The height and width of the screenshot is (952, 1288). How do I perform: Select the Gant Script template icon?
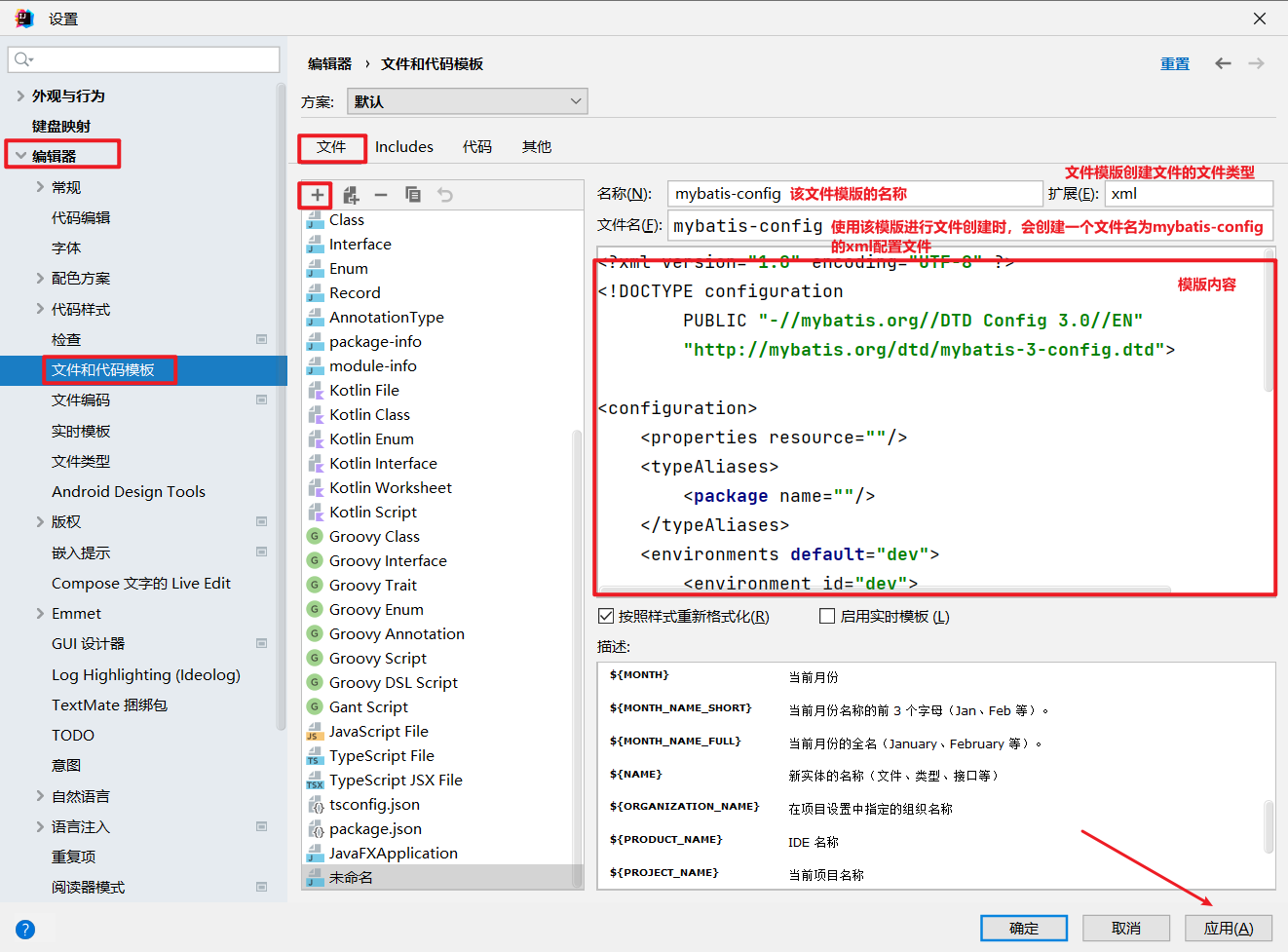coord(315,706)
